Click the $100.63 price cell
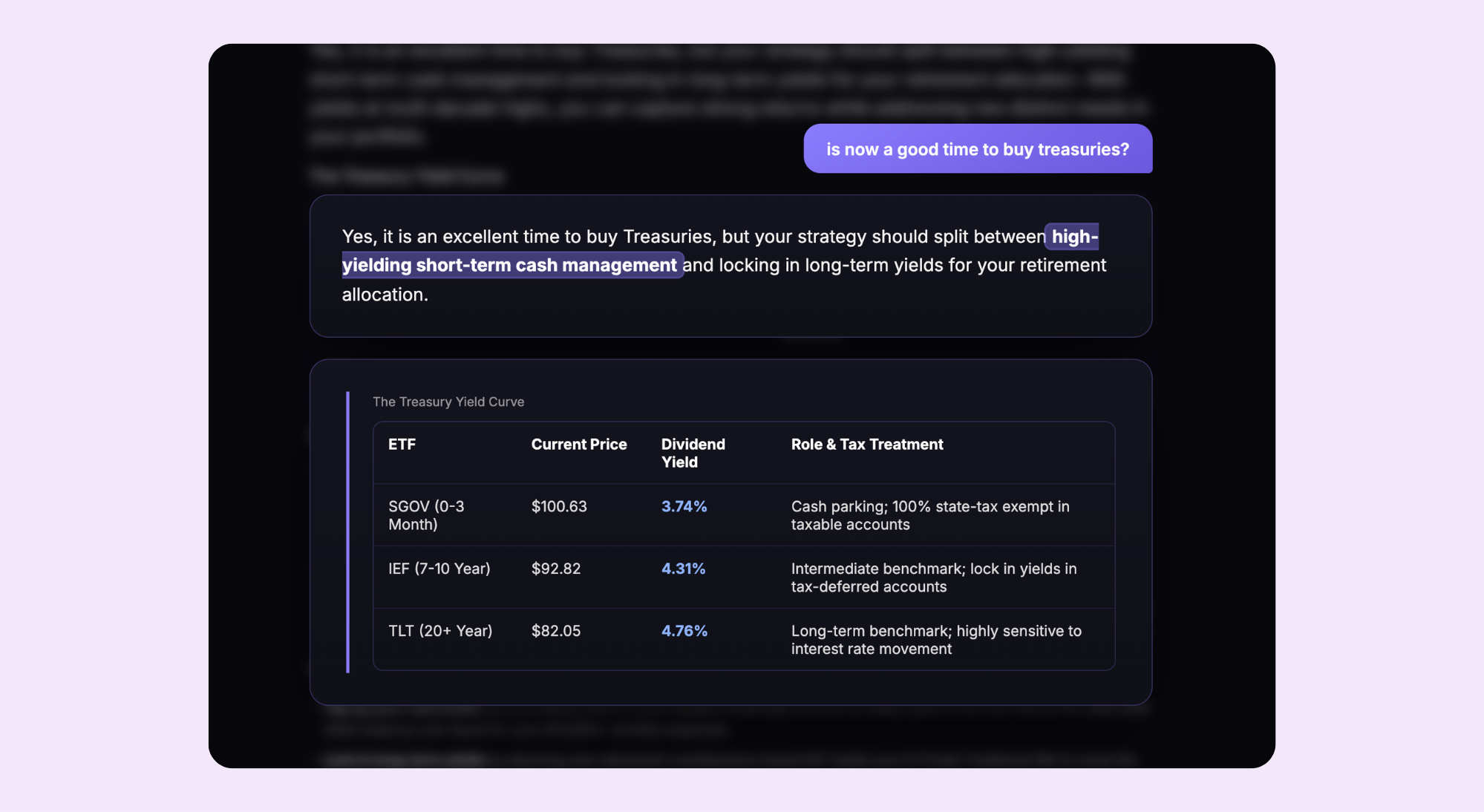 click(x=559, y=506)
